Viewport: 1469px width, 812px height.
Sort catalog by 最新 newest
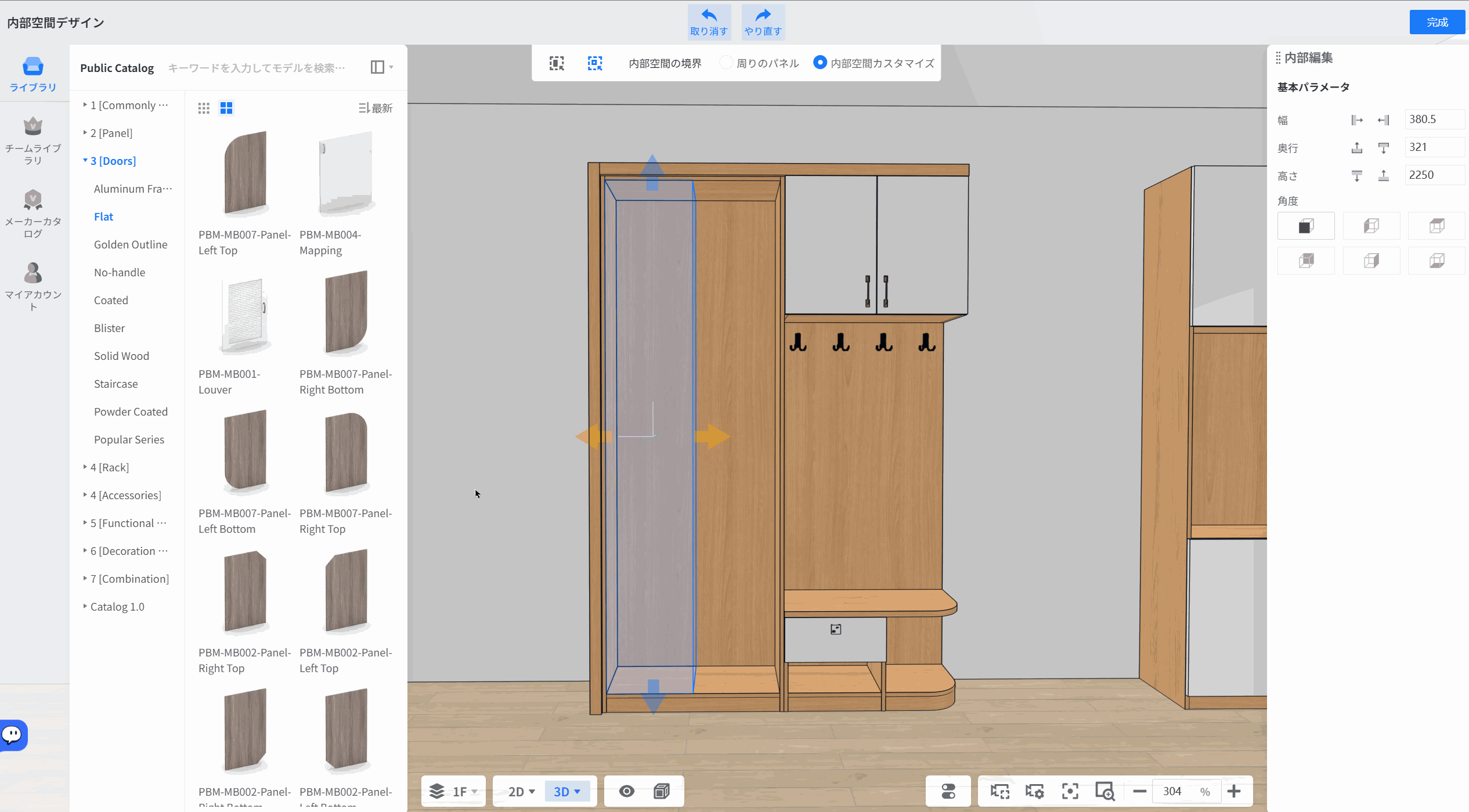pos(376,109)
